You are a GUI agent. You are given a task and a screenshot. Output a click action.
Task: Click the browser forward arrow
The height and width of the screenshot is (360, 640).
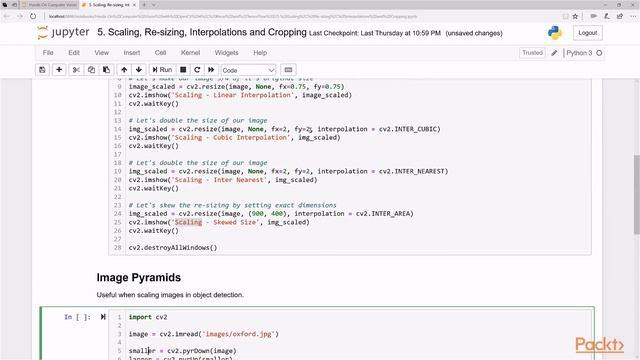(x=20, y=16)
